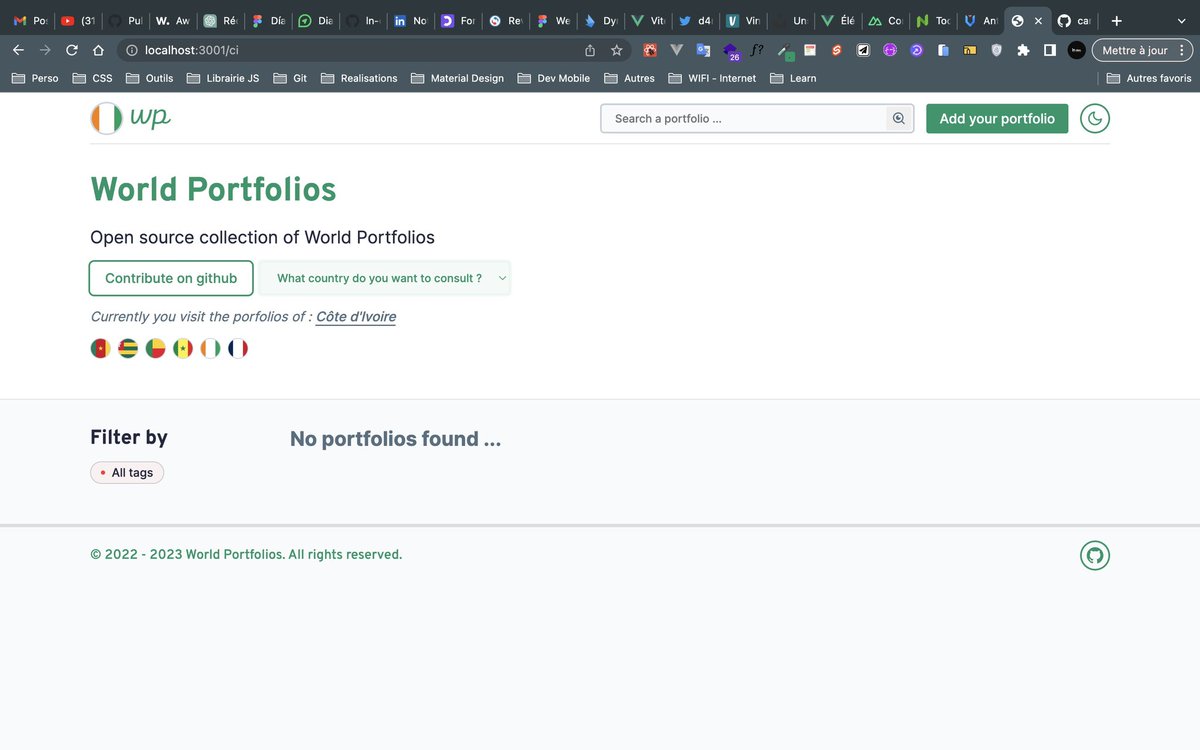
Task: Open the Autres favoris folder
Action: point(1149,78)
